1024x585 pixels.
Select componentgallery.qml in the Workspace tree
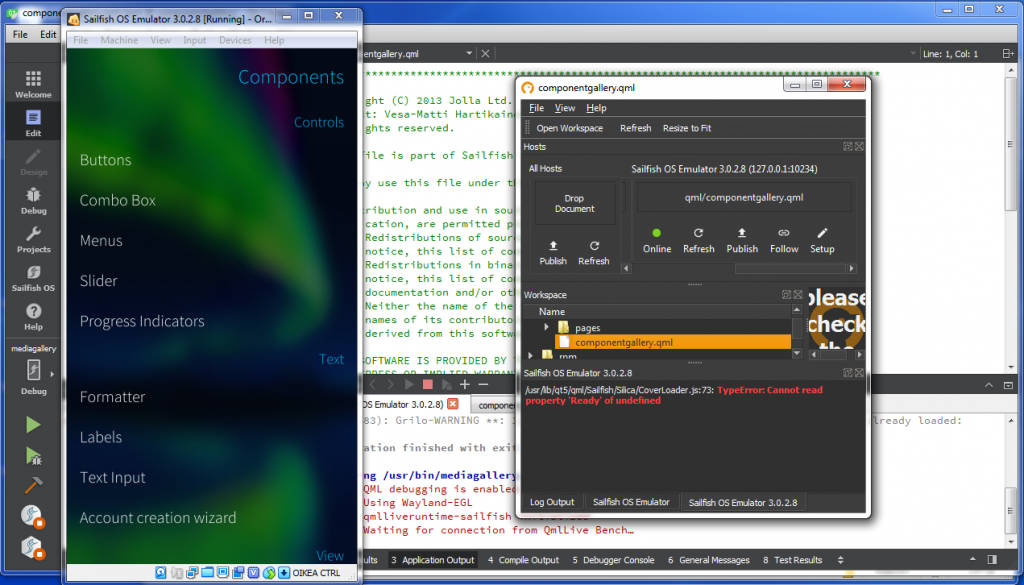(673, 341)
